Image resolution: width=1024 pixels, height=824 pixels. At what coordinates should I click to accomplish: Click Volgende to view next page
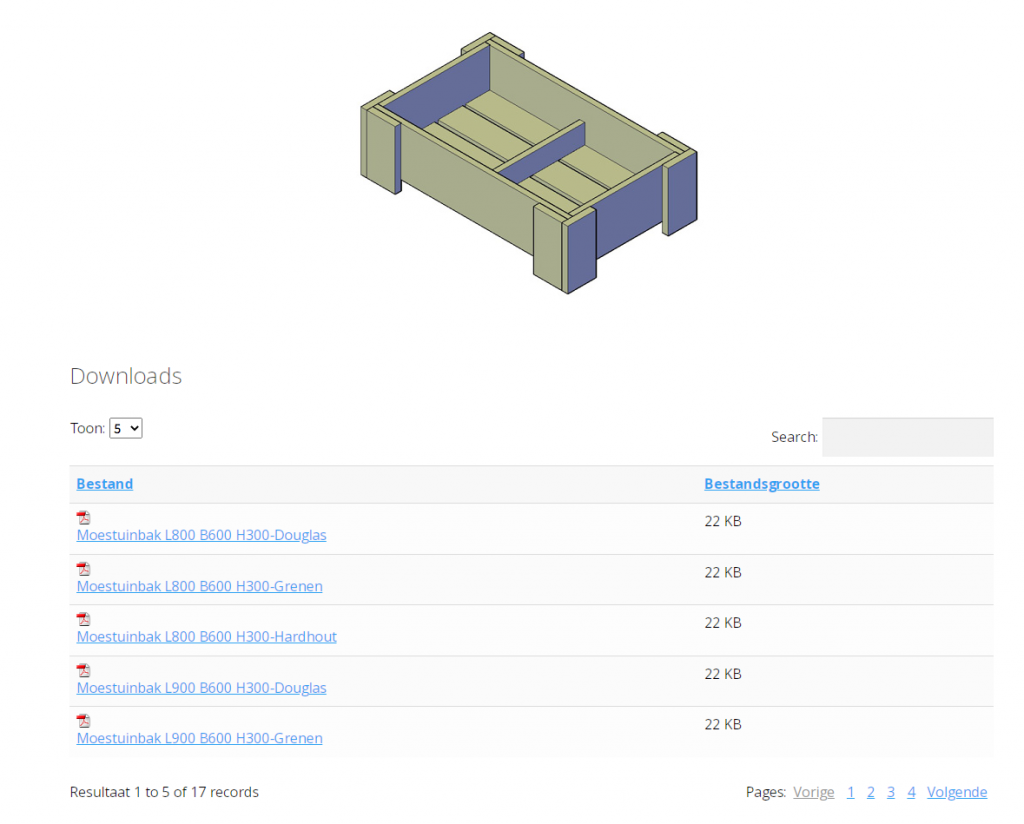[956, 792]
